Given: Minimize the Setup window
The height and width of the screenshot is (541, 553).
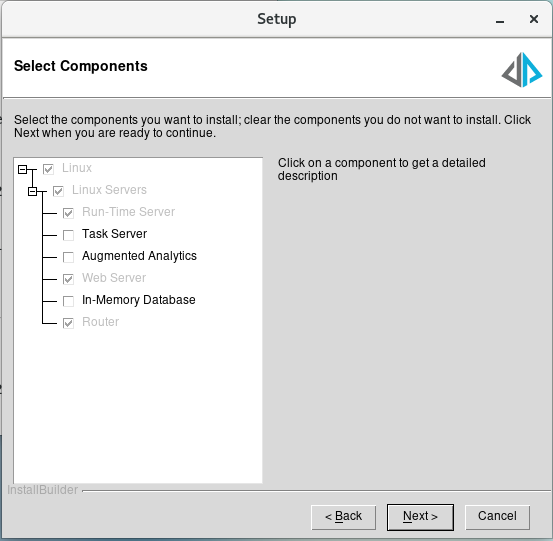Looking at the screenshot, I should coord(499,20).
